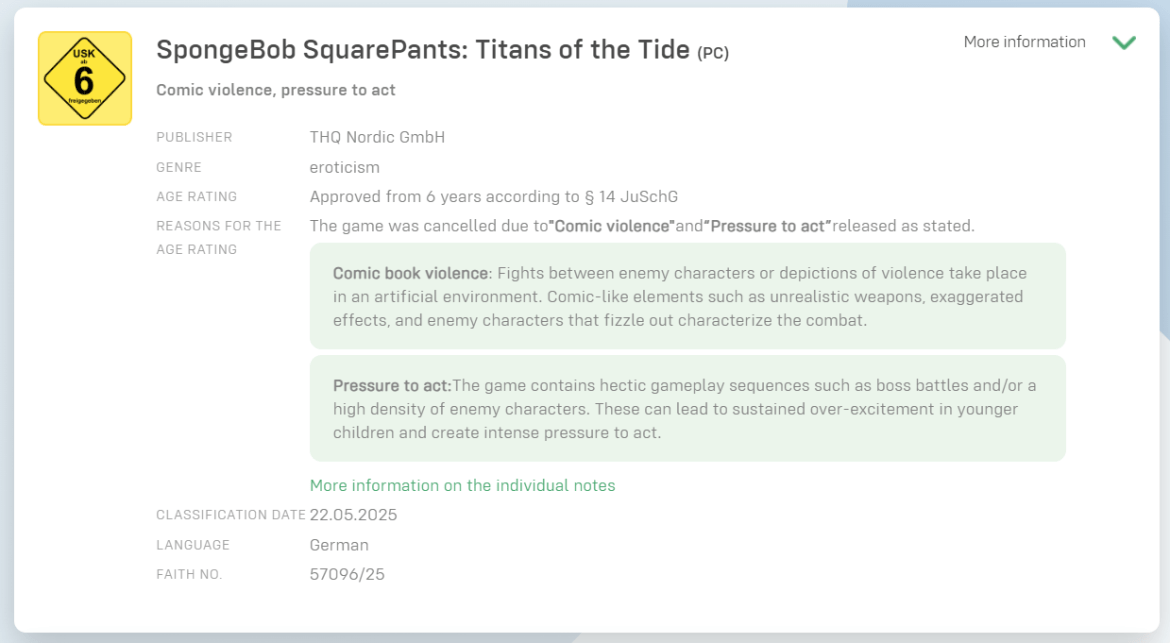The height and width of the screenshot is (643, 1170).
Task: Click publisher name THQ Nordic GmbH
Action: tap(377, 137)
